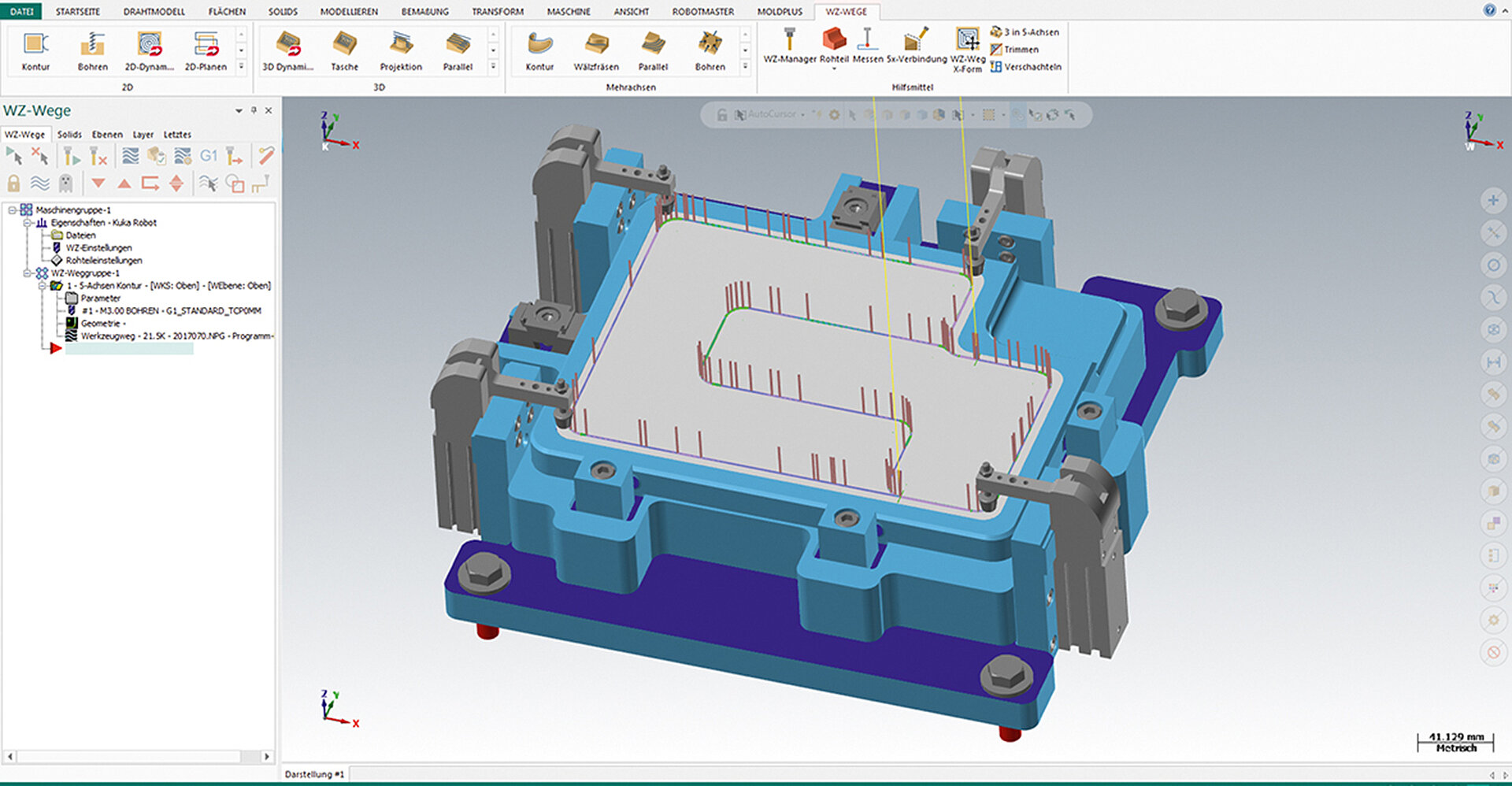This screenshot has width=1512, height=786.
Task: Toggle the padlock to lock toolpaths
Action: tap(14, 183)
